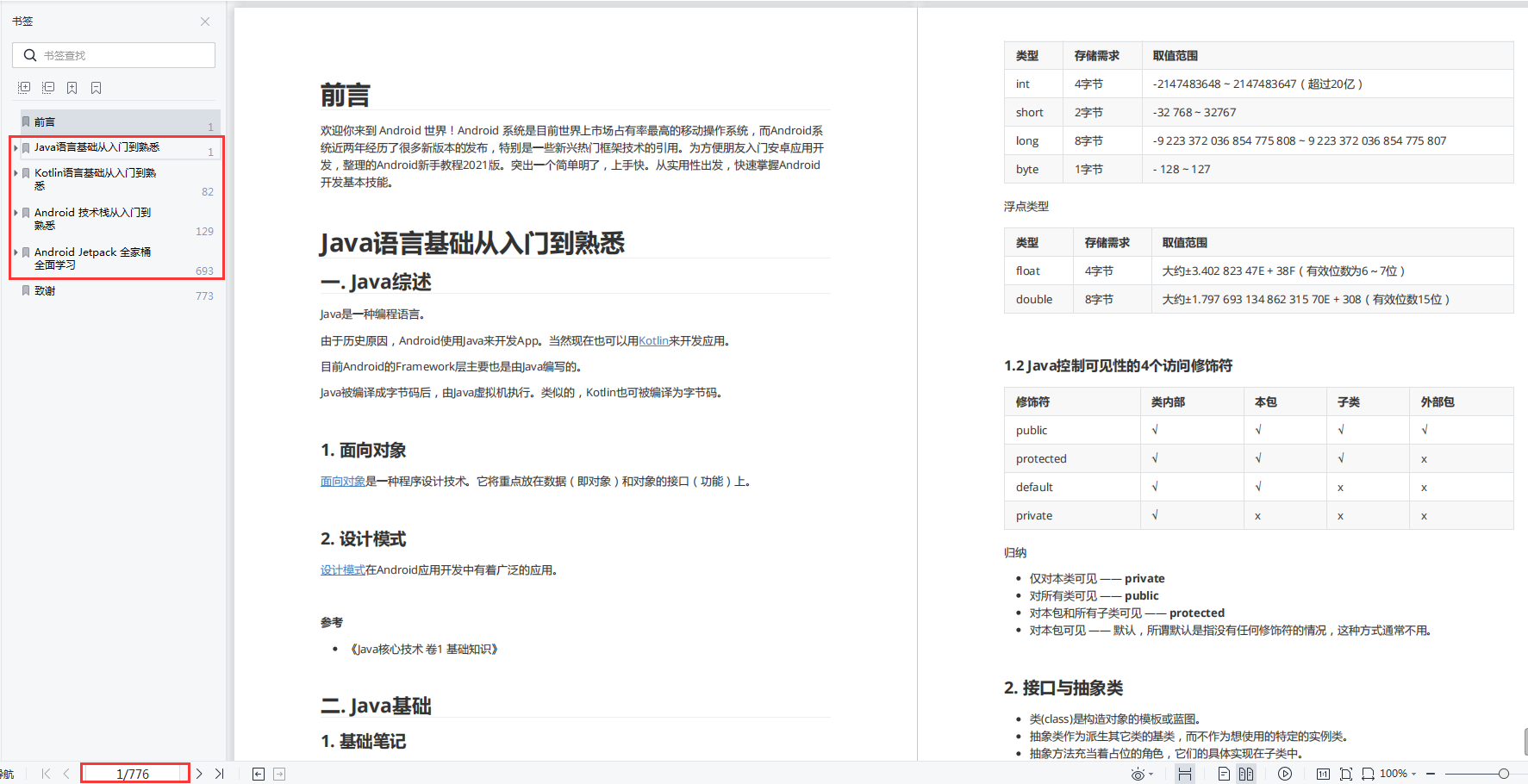Collapse all bookmarks in the panel
Screen dimensions: 1528x784
point(48,87)
